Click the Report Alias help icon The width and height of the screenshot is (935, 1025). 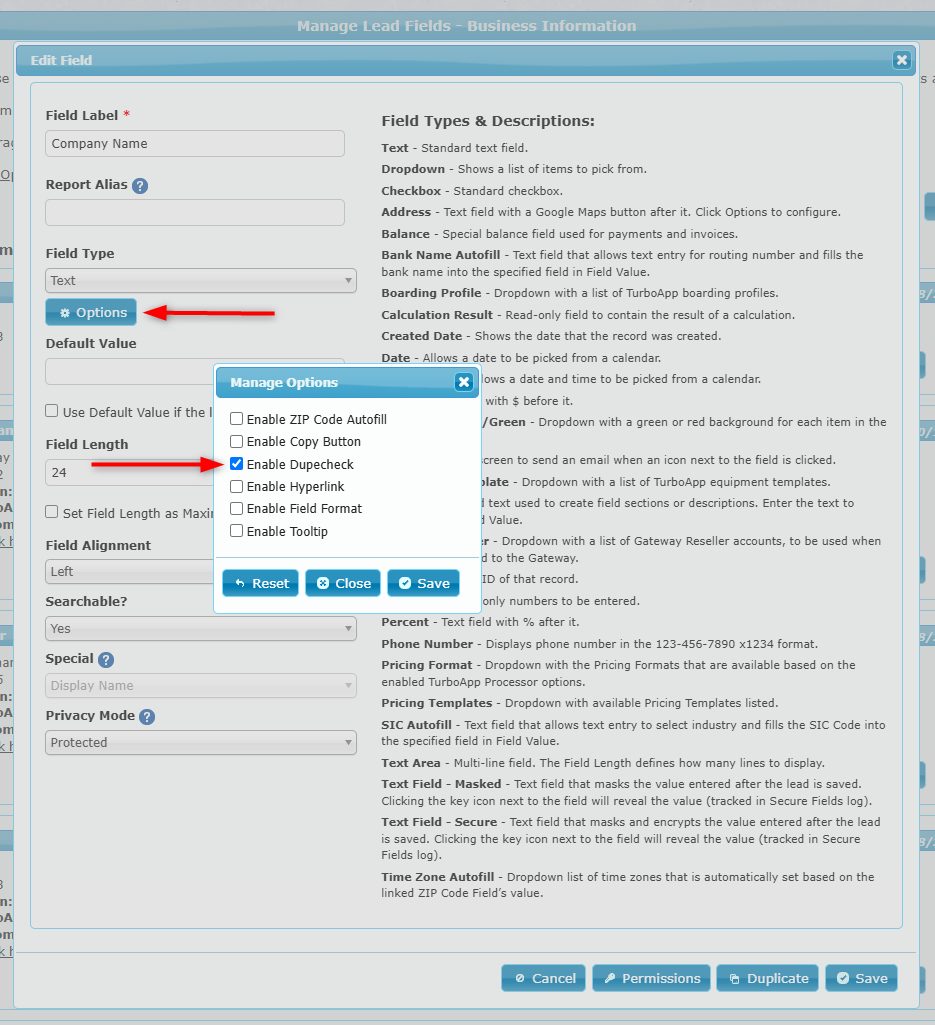140,186
